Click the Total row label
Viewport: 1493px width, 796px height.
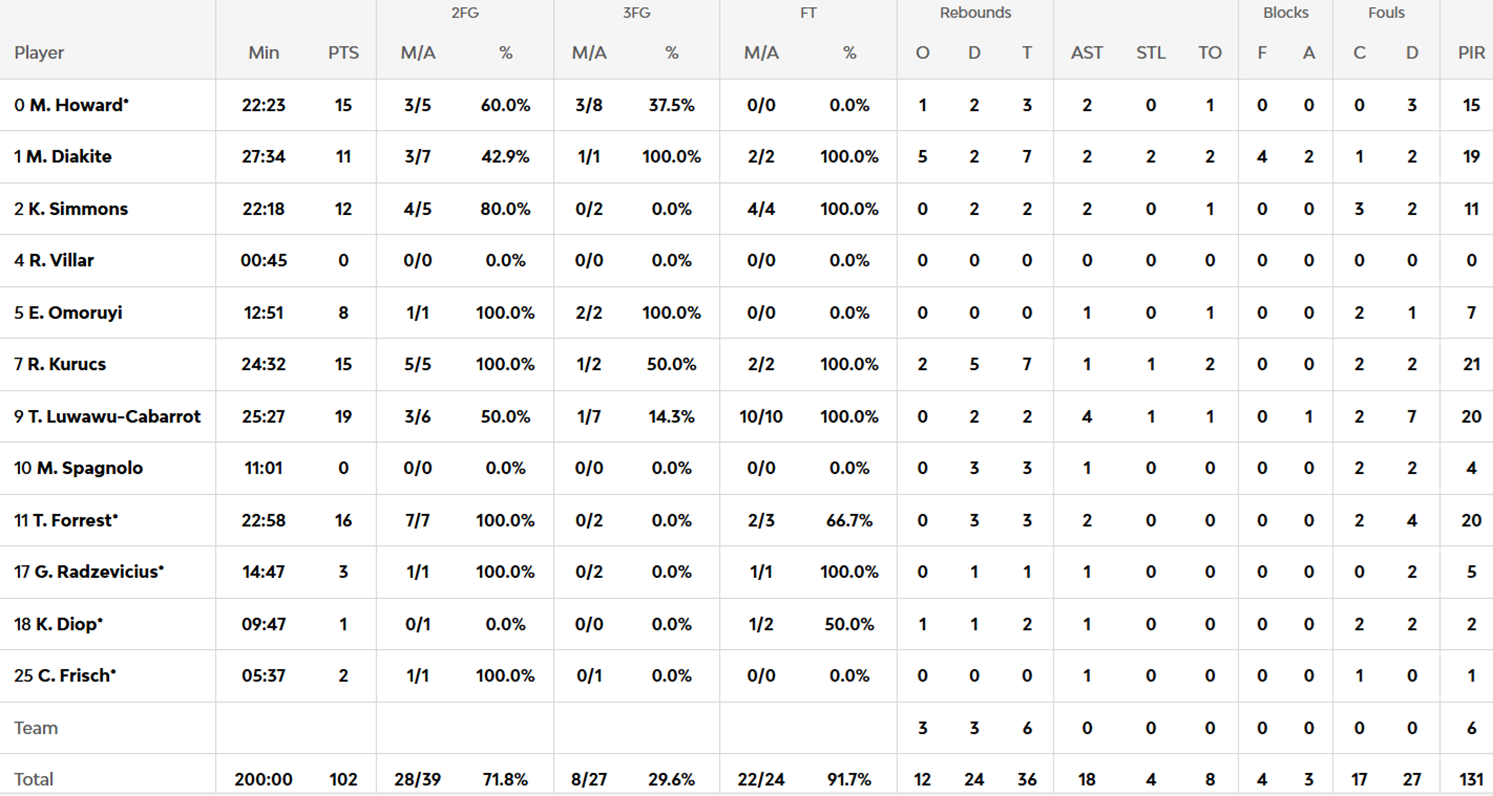point(34,779)
